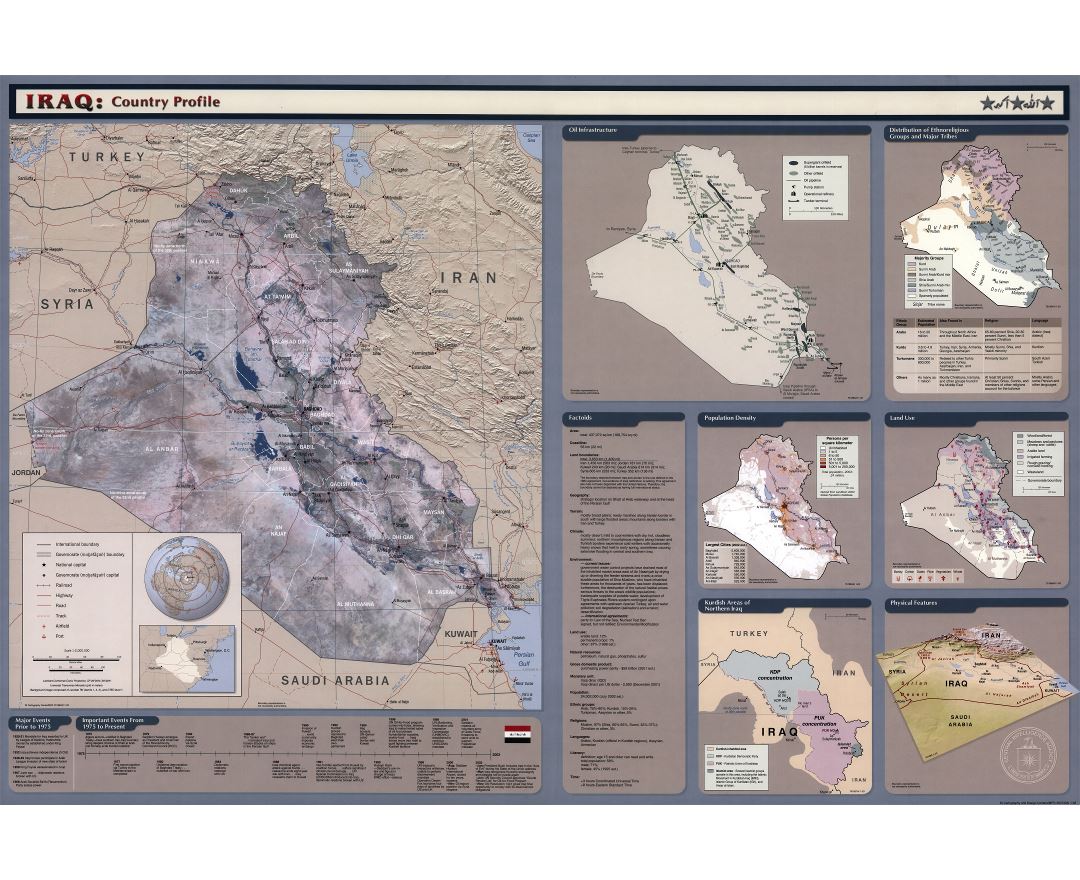Click the Land Use crop icons row
Viewport: 1080px width, 880px height.
coord(928,577)
